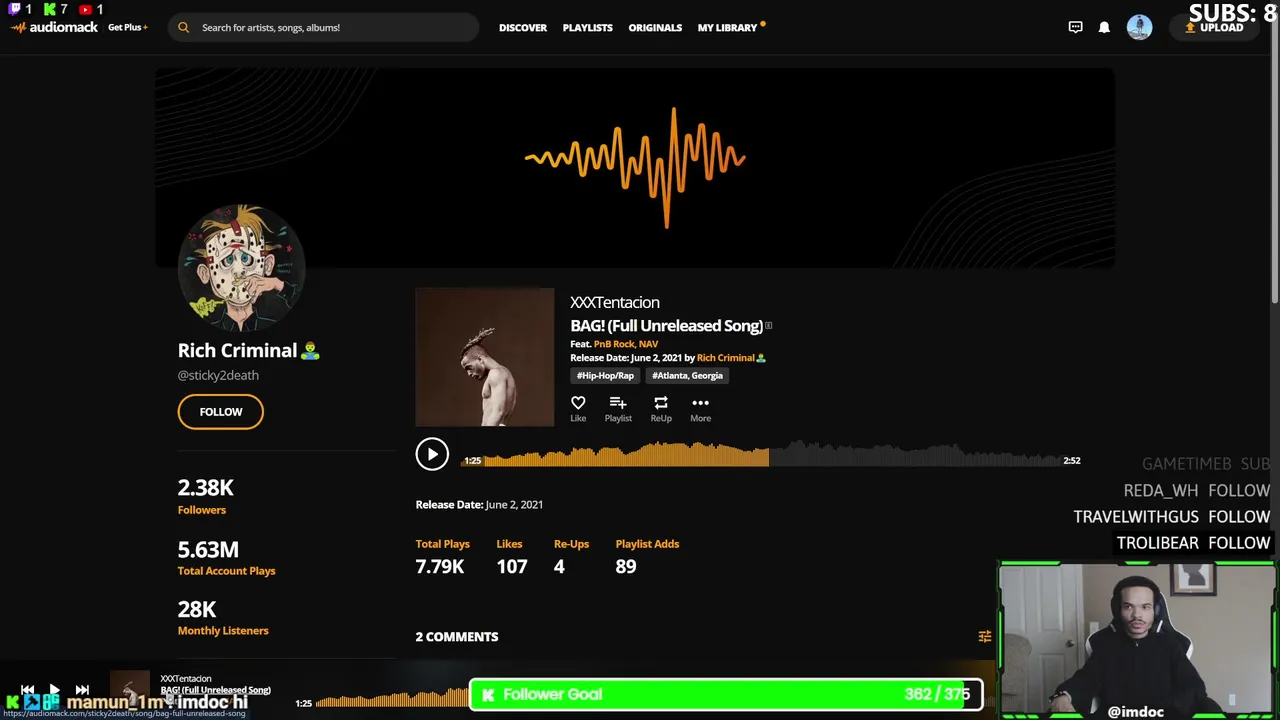The height and width of the screenshot is (720, 1280).
Task: Open the Discover menu
Action: pyautogui.click(x=523, y=28)
